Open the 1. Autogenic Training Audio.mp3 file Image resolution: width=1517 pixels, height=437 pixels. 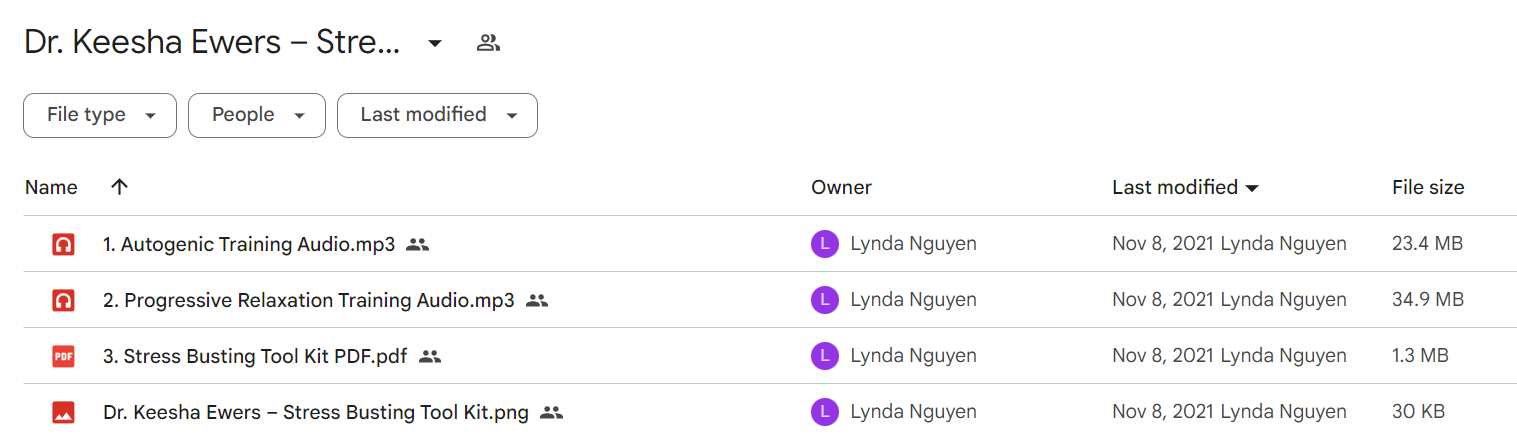tap(249, 244)
